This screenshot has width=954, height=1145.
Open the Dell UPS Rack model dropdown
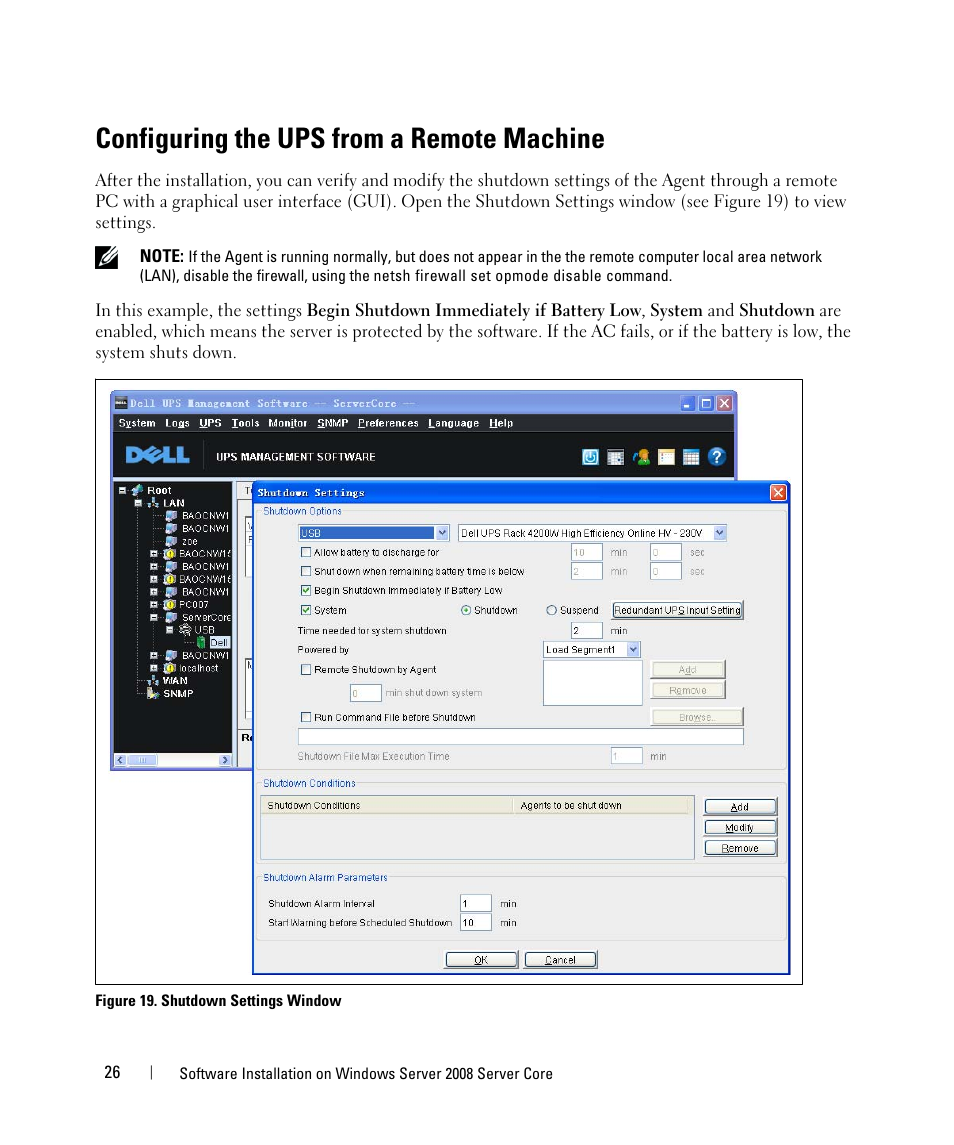(x=720, y=533)
